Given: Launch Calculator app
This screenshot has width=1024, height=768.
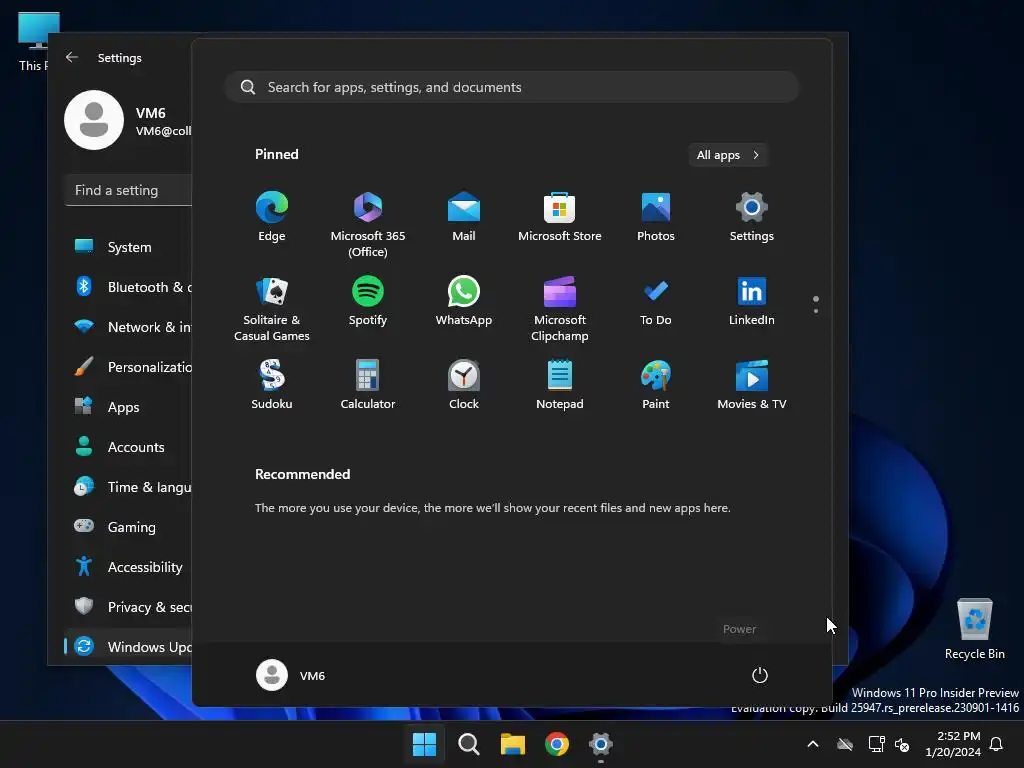Looking at the screenshot, I should pos(368,385).
